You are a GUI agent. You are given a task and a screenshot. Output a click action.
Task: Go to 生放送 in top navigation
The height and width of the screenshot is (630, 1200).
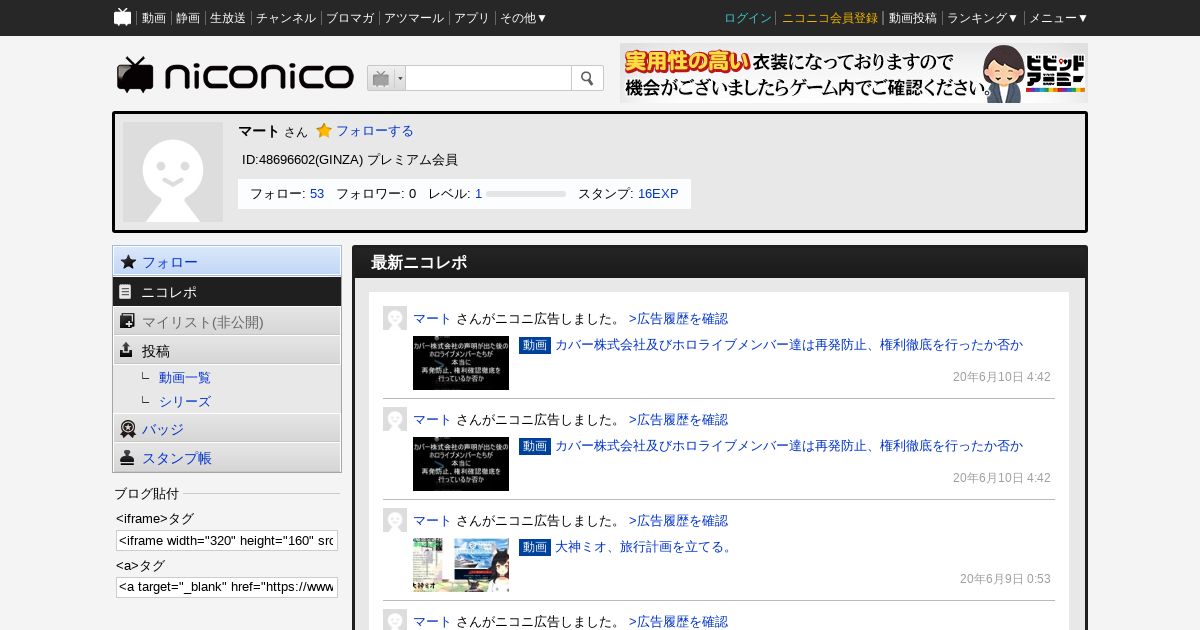(x=228, y=18)
